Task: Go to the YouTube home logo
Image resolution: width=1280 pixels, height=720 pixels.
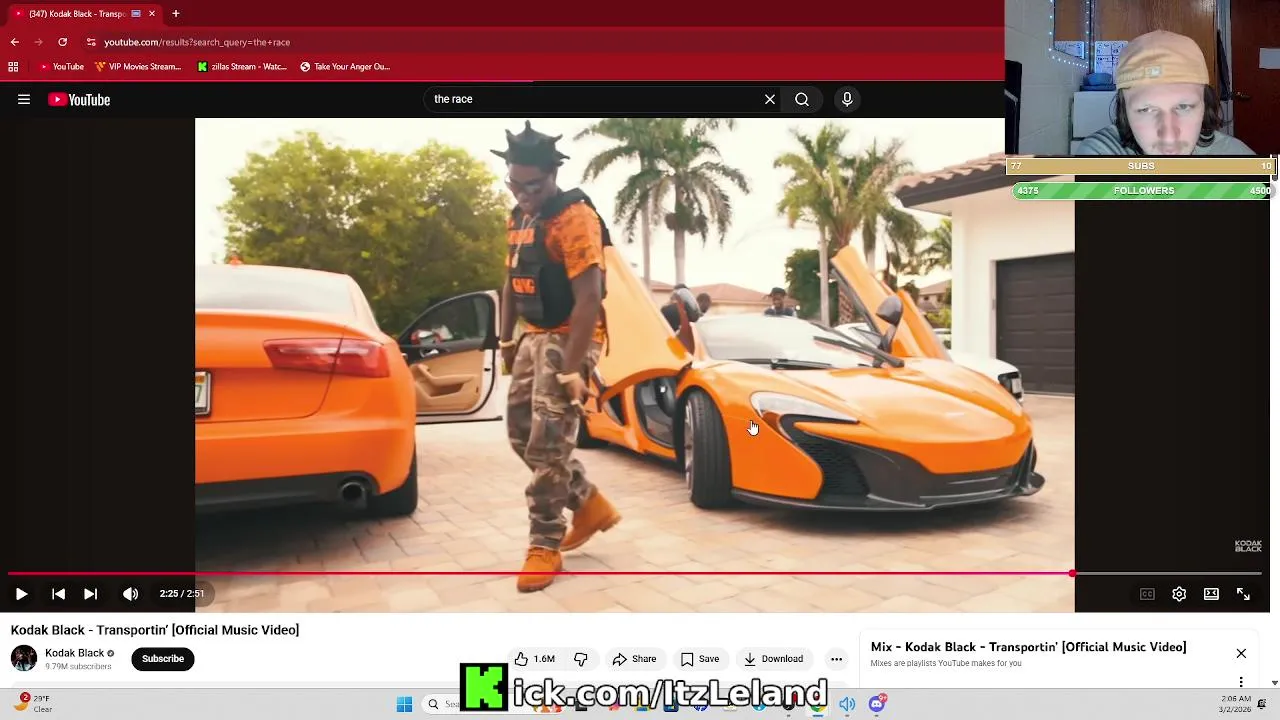Action: pos(79,99)
